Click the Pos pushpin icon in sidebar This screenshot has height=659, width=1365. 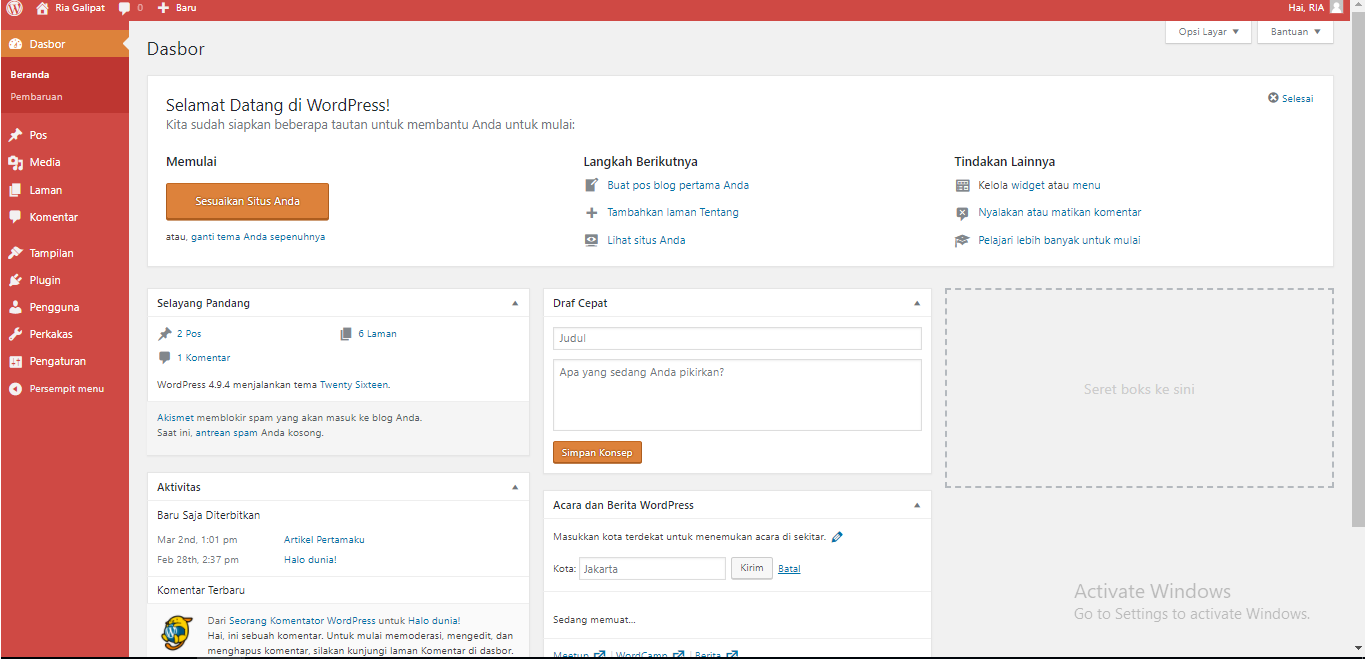click(x=15, y=135)
